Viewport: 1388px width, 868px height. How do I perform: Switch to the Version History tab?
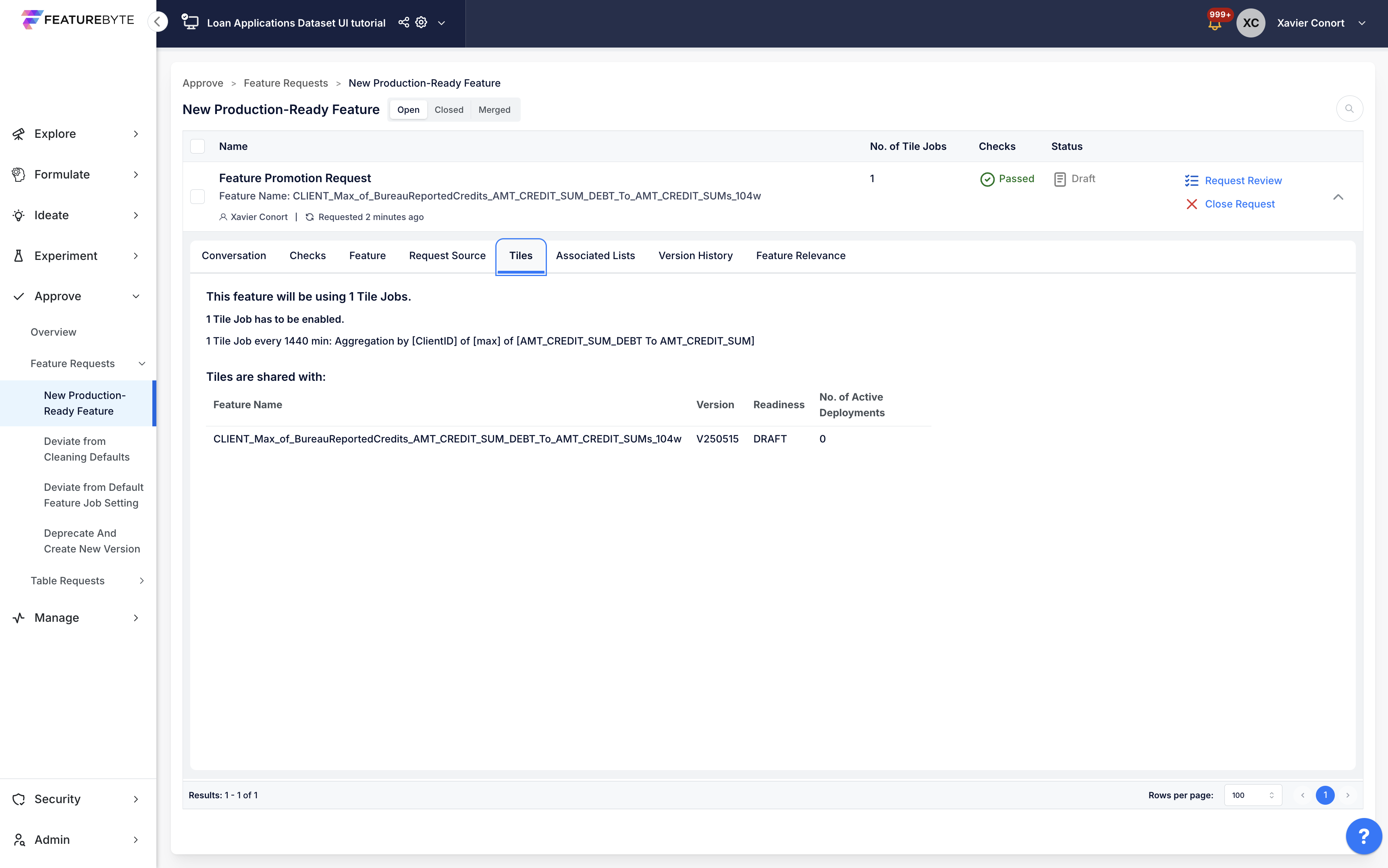(695, 255)
